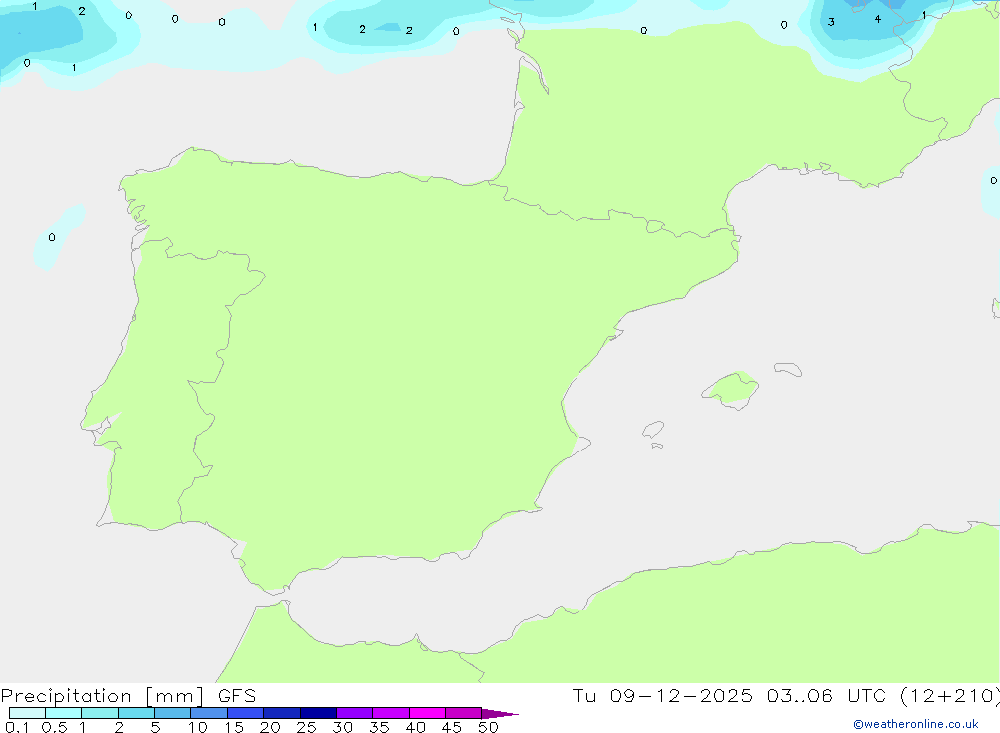The height and width of the screenshot is (733, 1000).
Task: Select the 30–35 mm violet legend swatch
Action: [355, 713]
